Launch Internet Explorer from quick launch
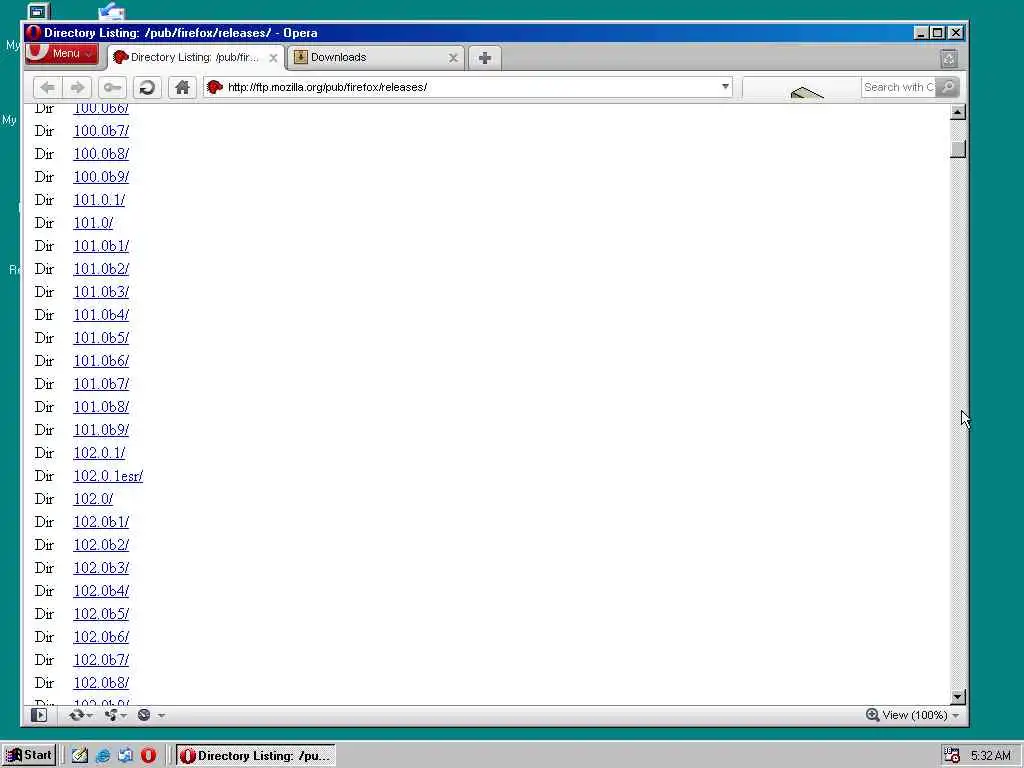Image resolution: width=1024 pixels, height=768 pixels. pyautogui.click(x=103, y=756)
